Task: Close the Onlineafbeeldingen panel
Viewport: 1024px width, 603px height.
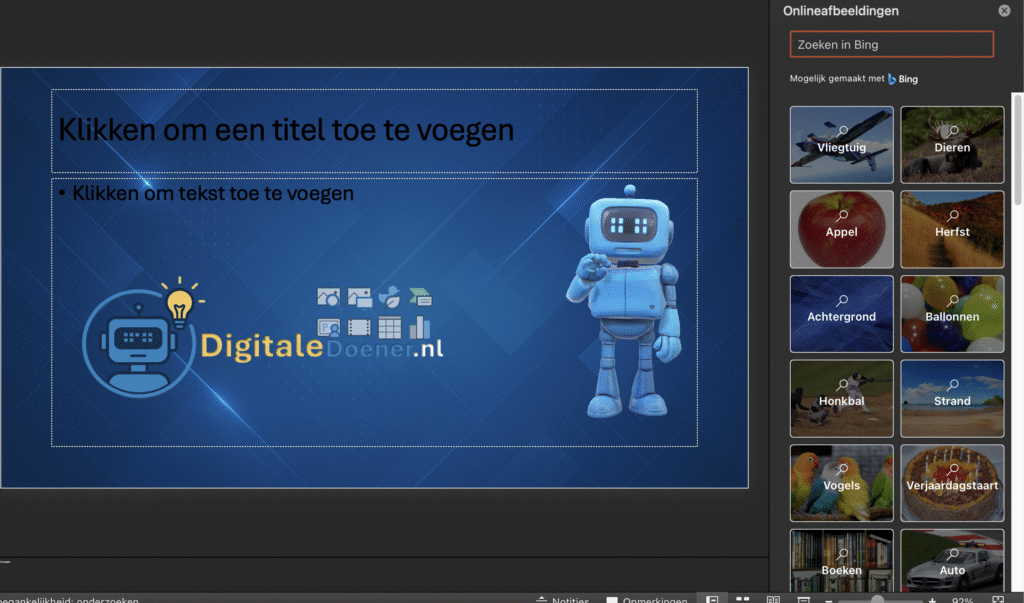Action: coord(1004,11)
